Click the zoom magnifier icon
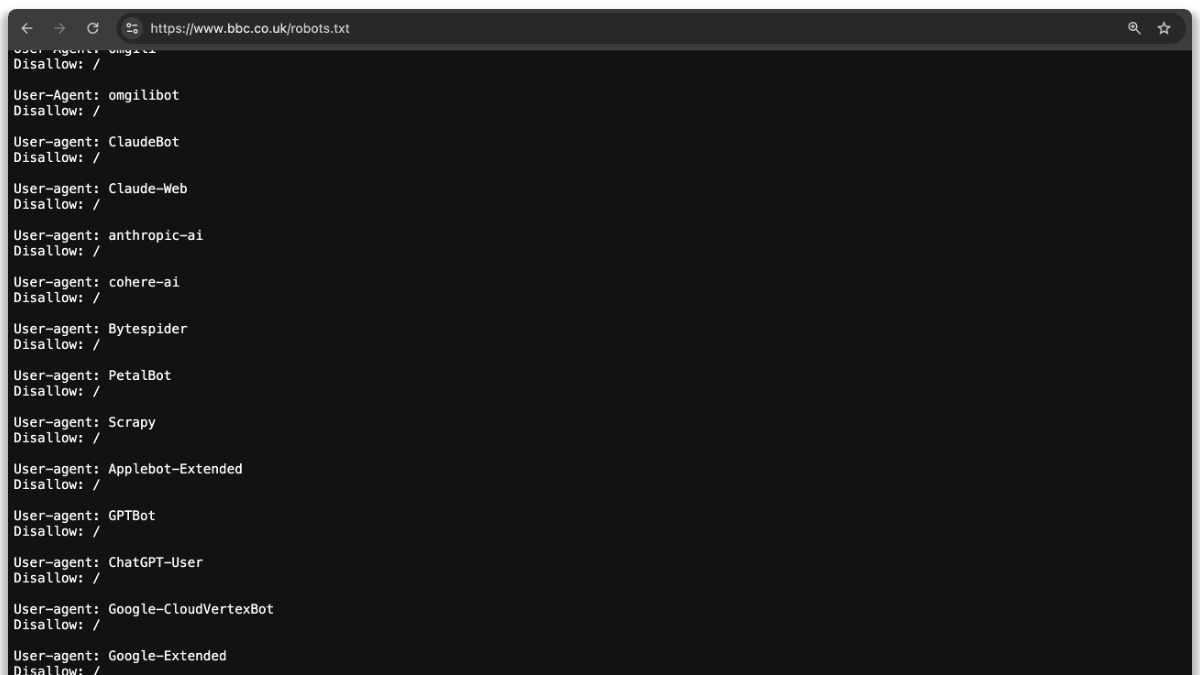Image resolution: width=1200 pixels, height=675 pixels. (1134, 28)
